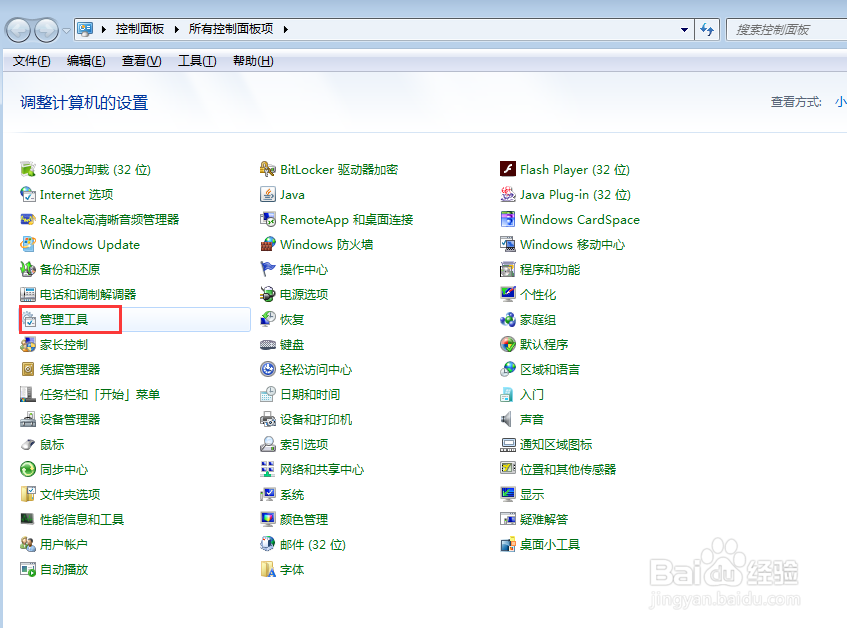The width and height of the screenshot is (847, 628).
Task: Open the 凭据管理器 icon
Action: point(28,369)
